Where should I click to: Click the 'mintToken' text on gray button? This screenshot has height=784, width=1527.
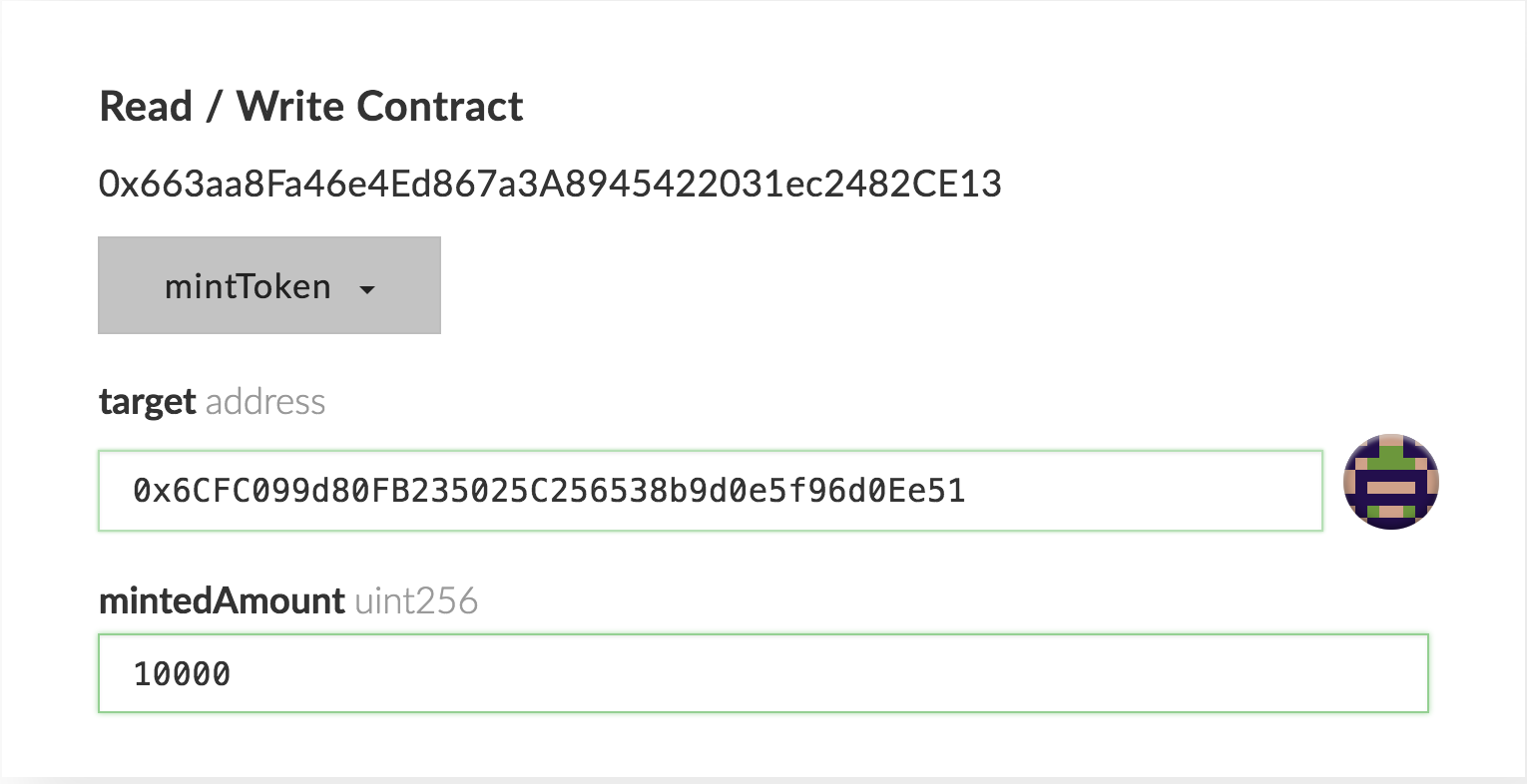pos(248,287)
